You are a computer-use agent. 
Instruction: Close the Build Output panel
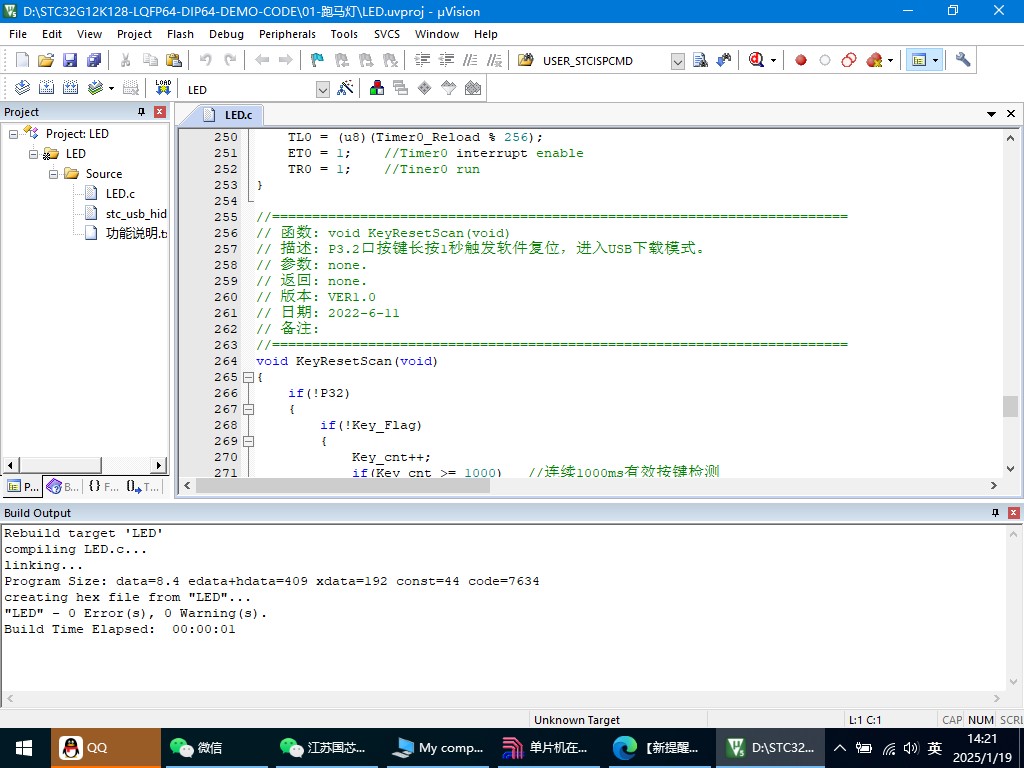(1014, 513)
